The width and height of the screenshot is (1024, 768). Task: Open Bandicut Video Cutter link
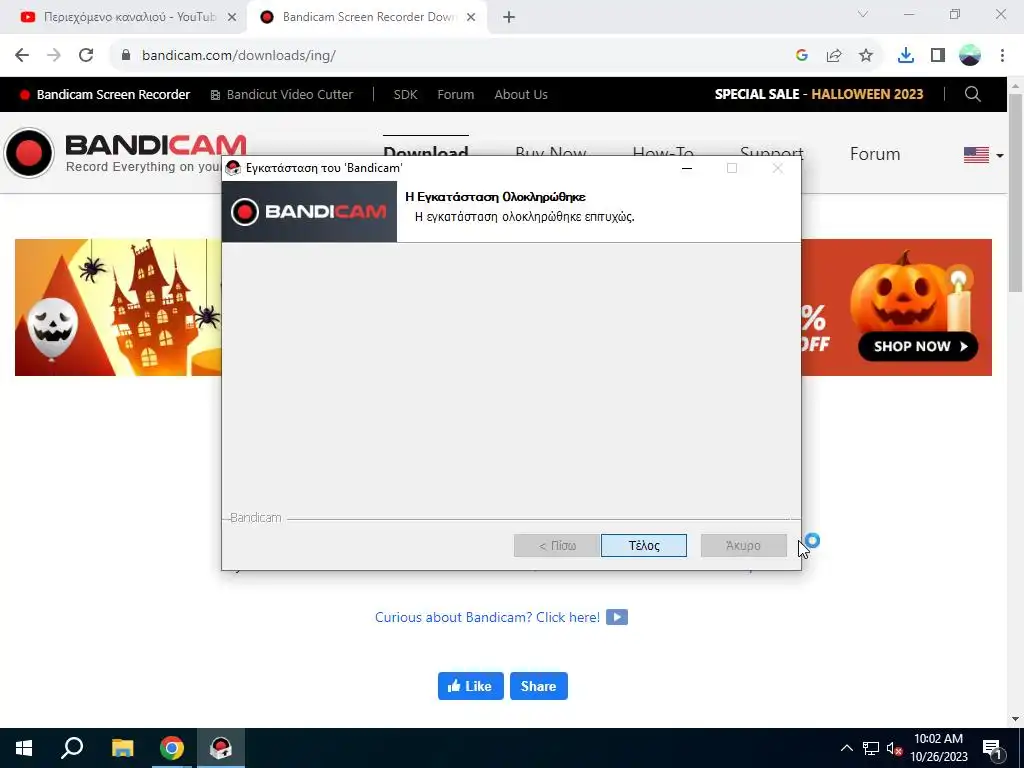coord(281,95)
